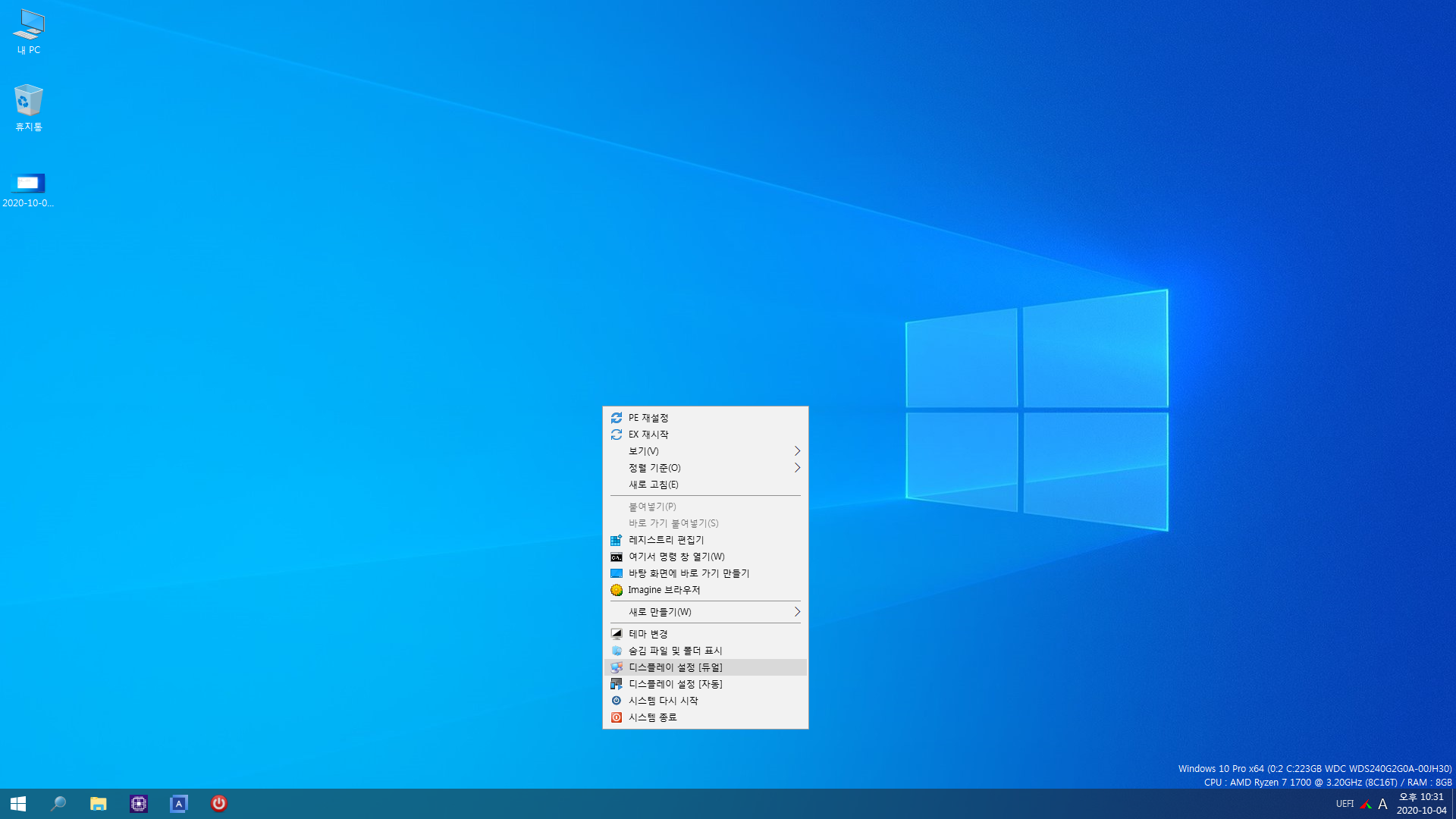Choose 새로 고침(E) from context menu
1456x819 pixels.
[705, 485]
